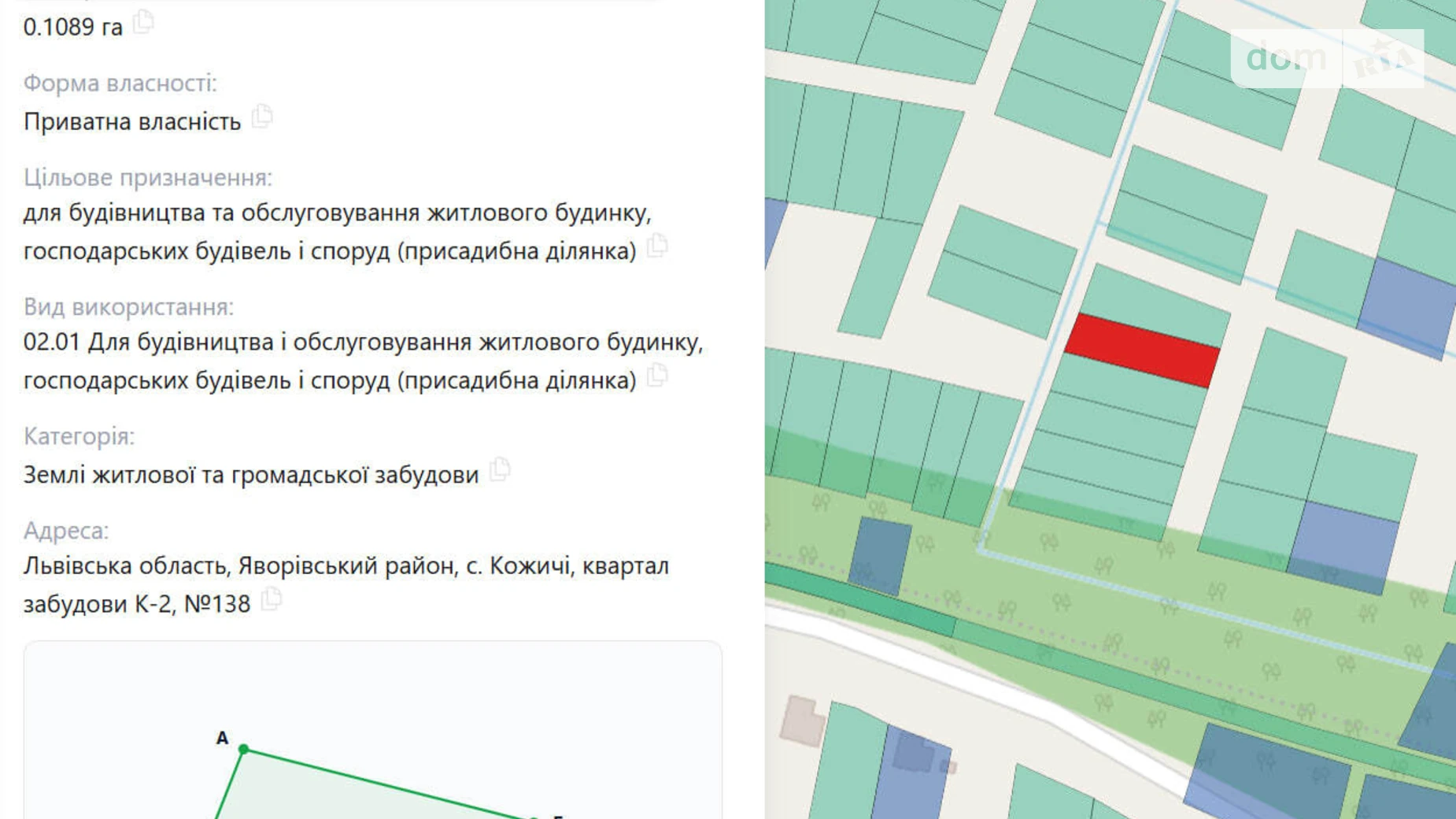Image resolution: width=1456 pixels, height=819 pixels.
Task: Copy the Вид використання 02.01 text
Action: pos(657,376)
